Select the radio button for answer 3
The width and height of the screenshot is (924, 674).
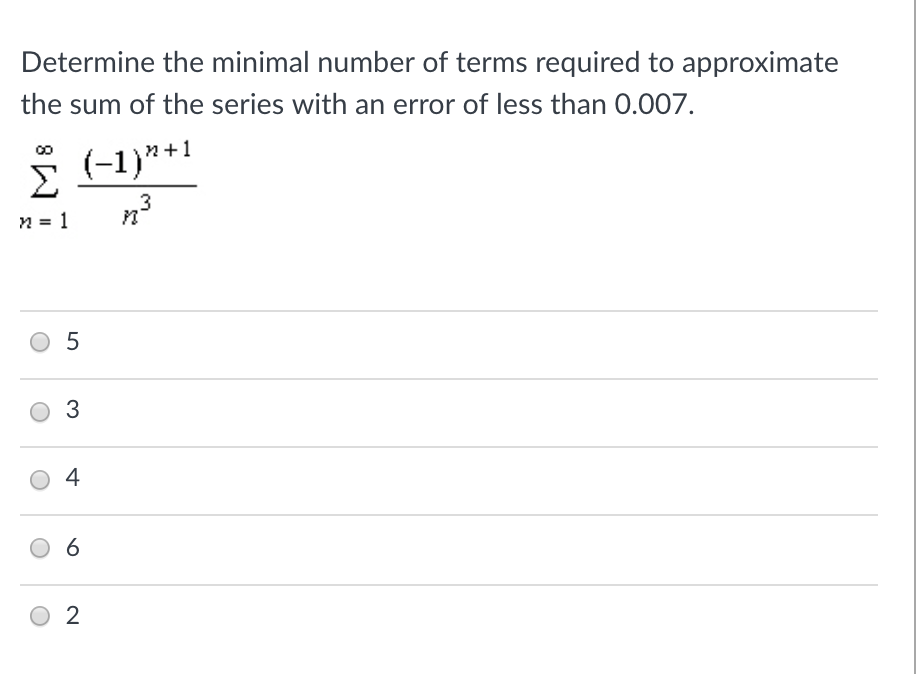click(x=39, y=410)
